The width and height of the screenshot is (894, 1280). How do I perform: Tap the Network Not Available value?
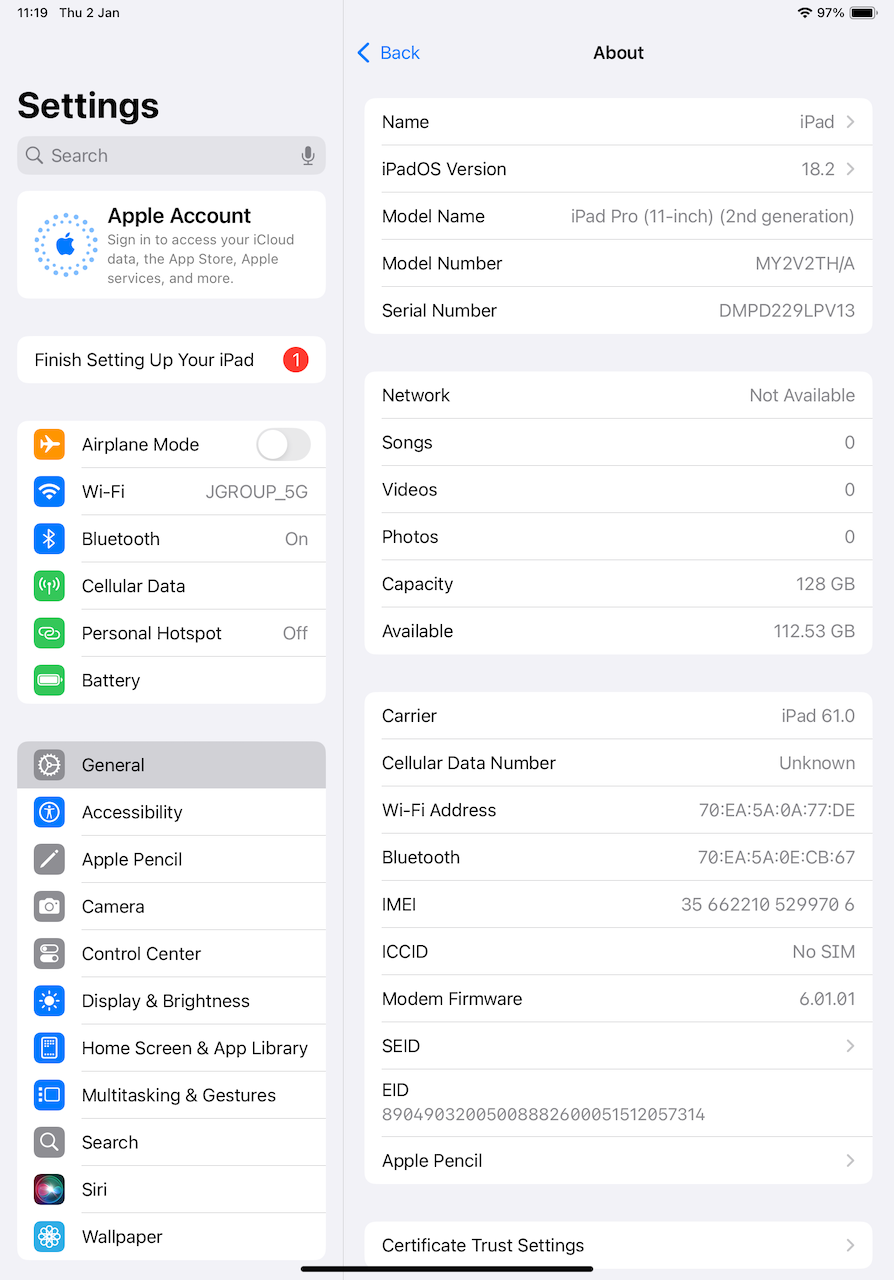(802, 395)
